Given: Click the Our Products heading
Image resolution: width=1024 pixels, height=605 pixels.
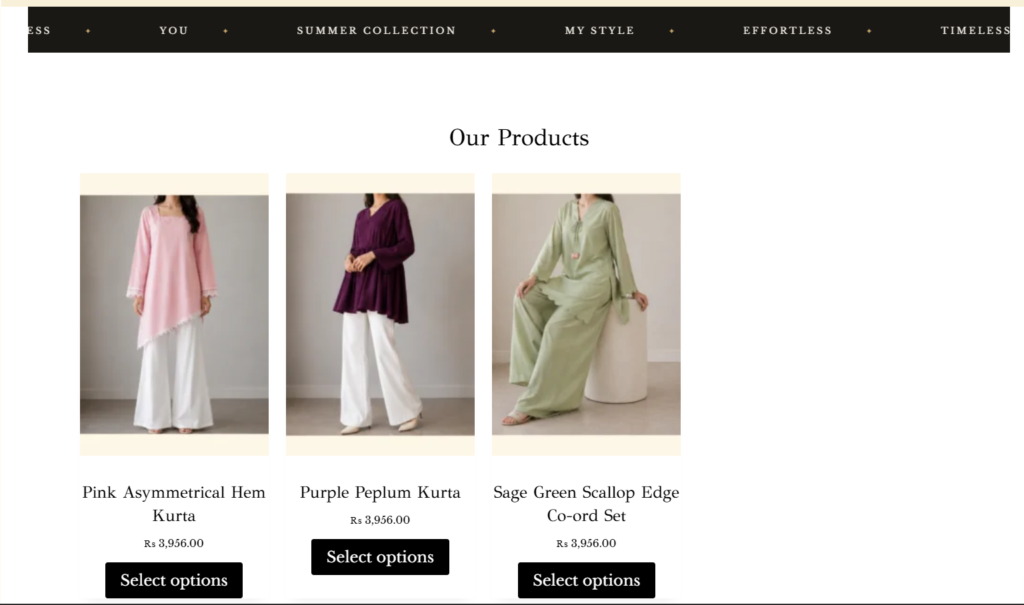Looking at the screenshot, I should [x=519, y=138].
